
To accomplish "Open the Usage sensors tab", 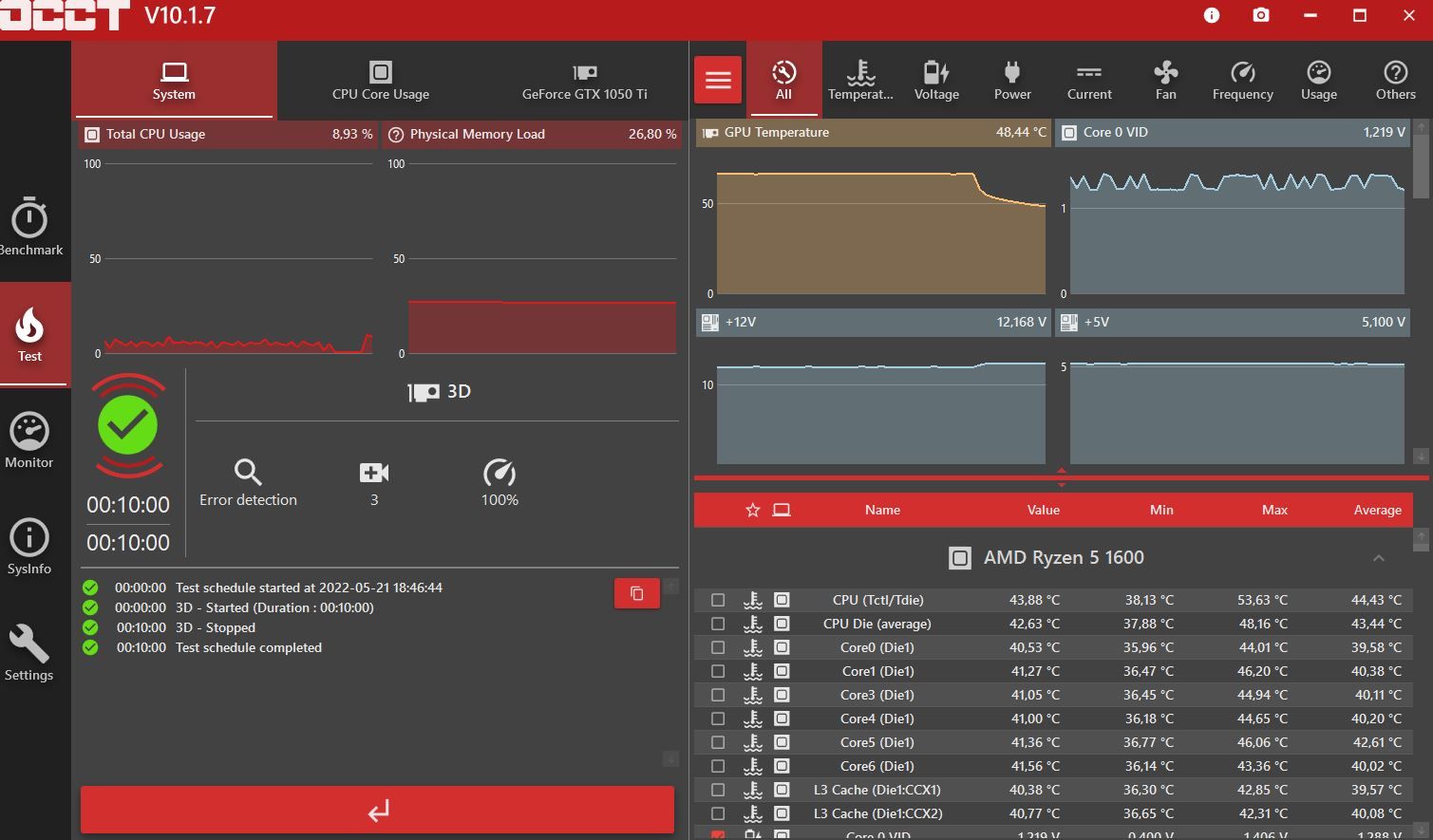I will [1319, 80].
